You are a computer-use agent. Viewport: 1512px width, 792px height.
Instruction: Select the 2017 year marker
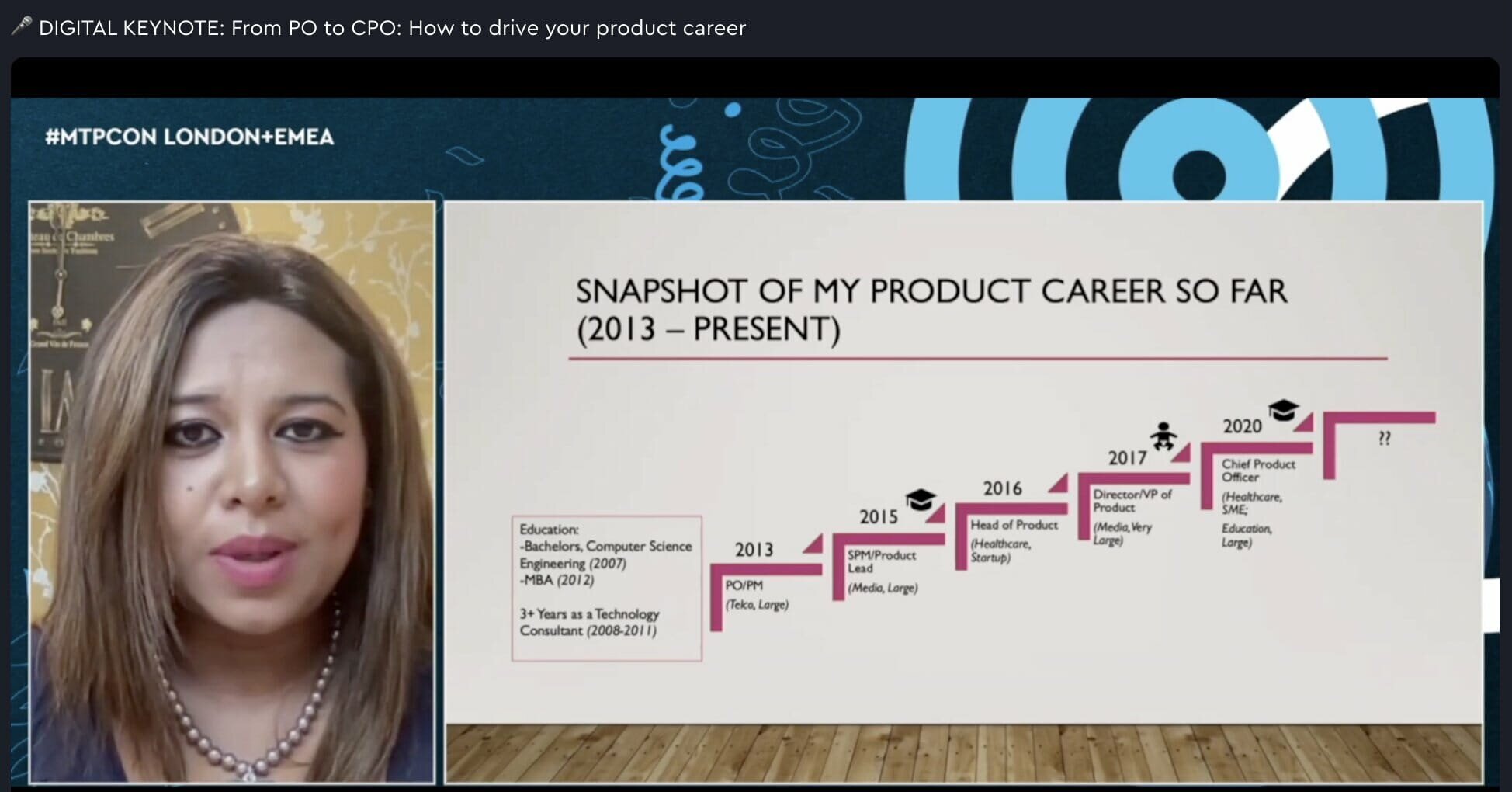(x=1127, y=458)
